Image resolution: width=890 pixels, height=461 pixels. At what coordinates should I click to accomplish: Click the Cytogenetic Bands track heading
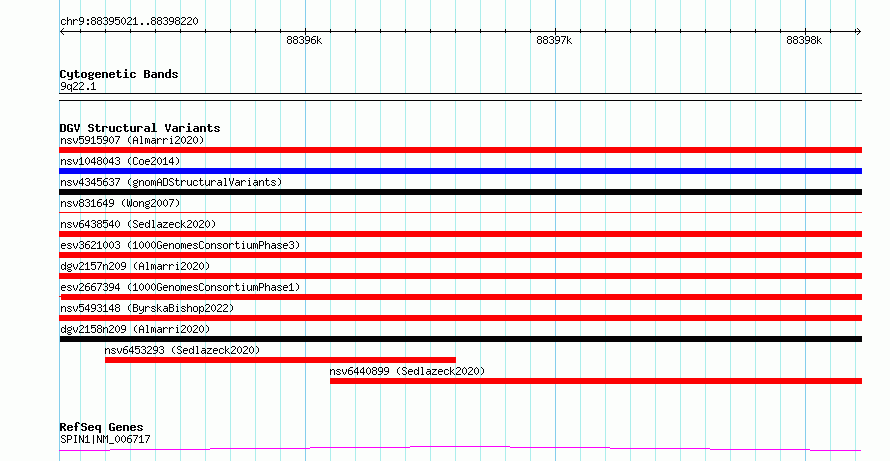point(119,74)
